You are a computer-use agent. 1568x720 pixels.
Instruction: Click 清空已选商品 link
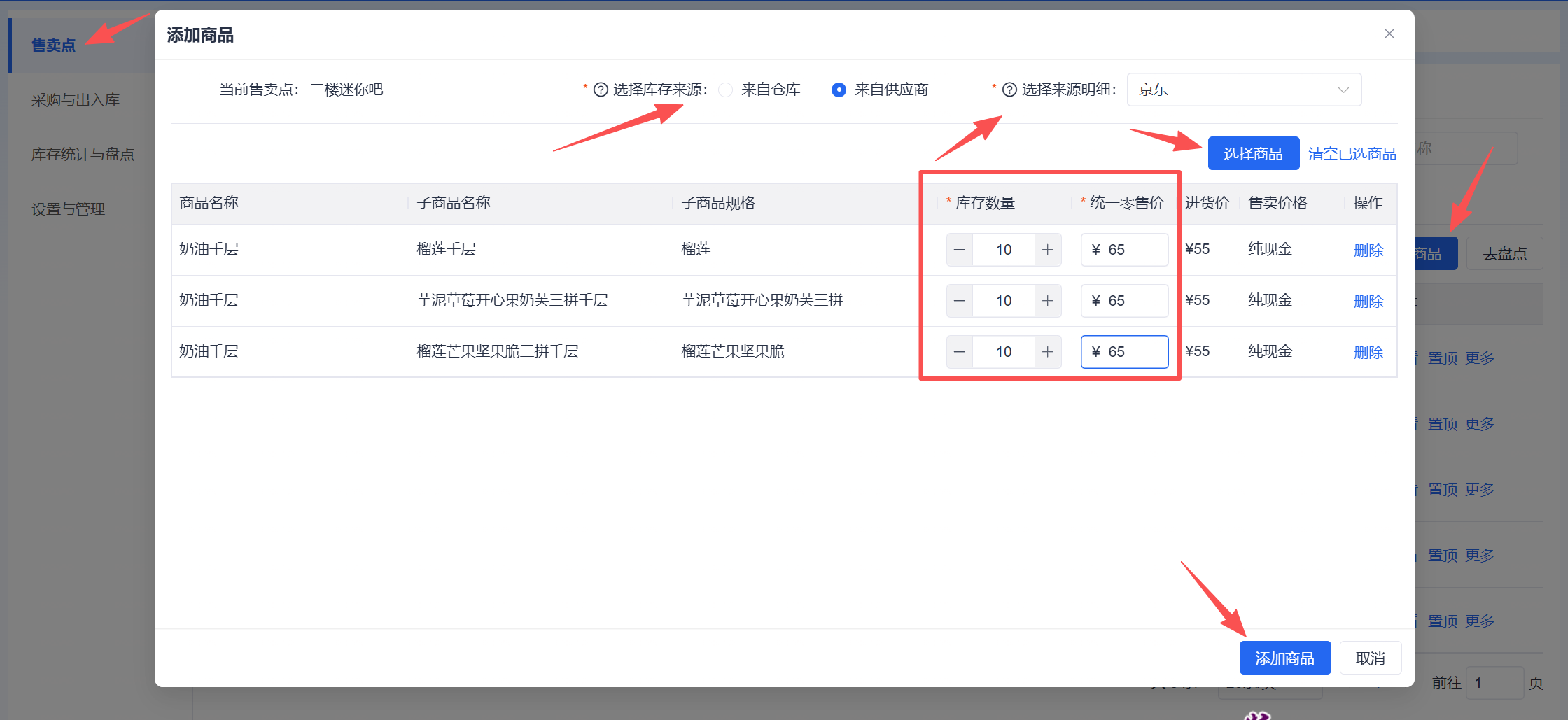click(1352, 154)
